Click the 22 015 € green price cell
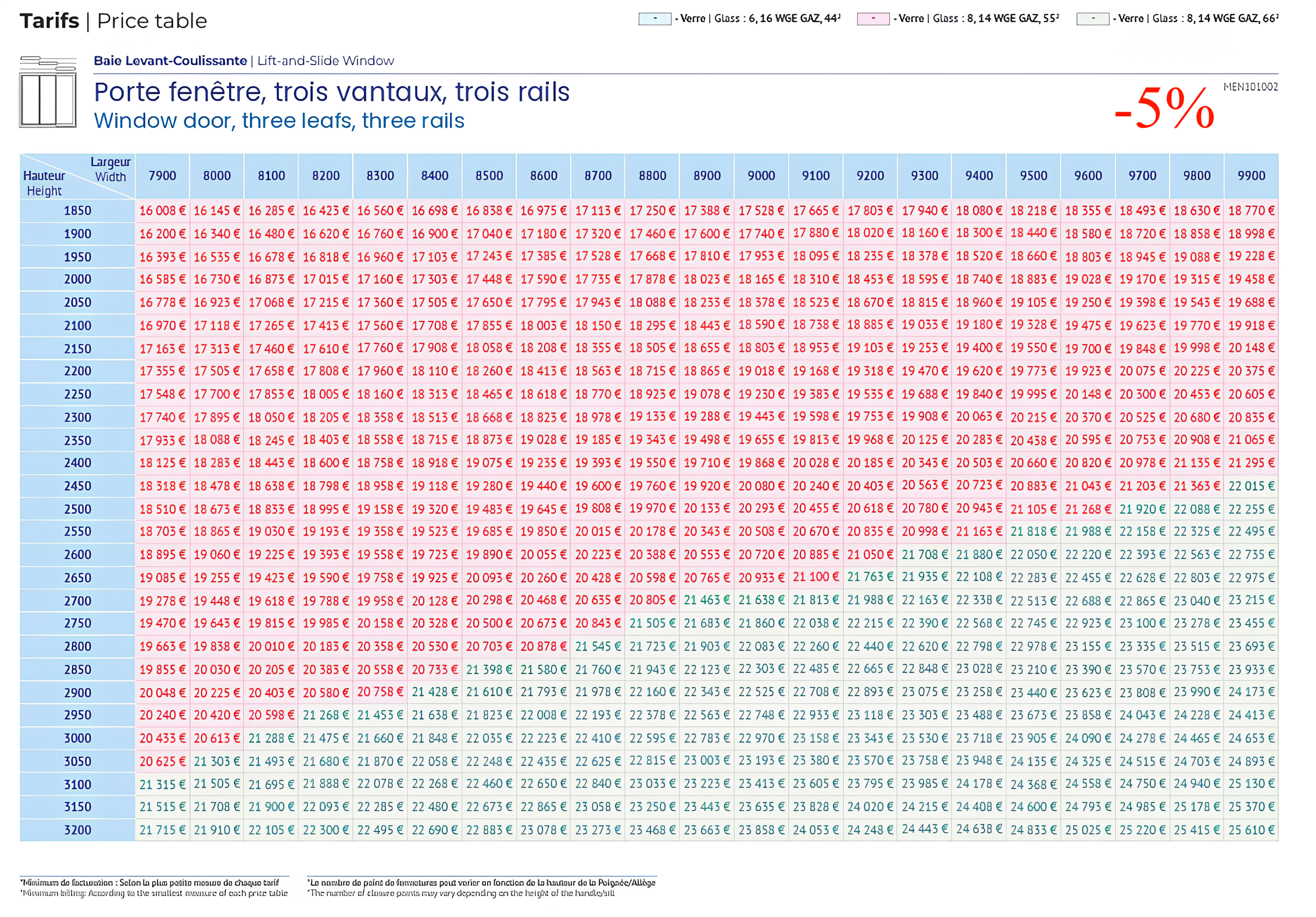Viewport: 1316px width, 917px height. click(x=1251, y=486)
